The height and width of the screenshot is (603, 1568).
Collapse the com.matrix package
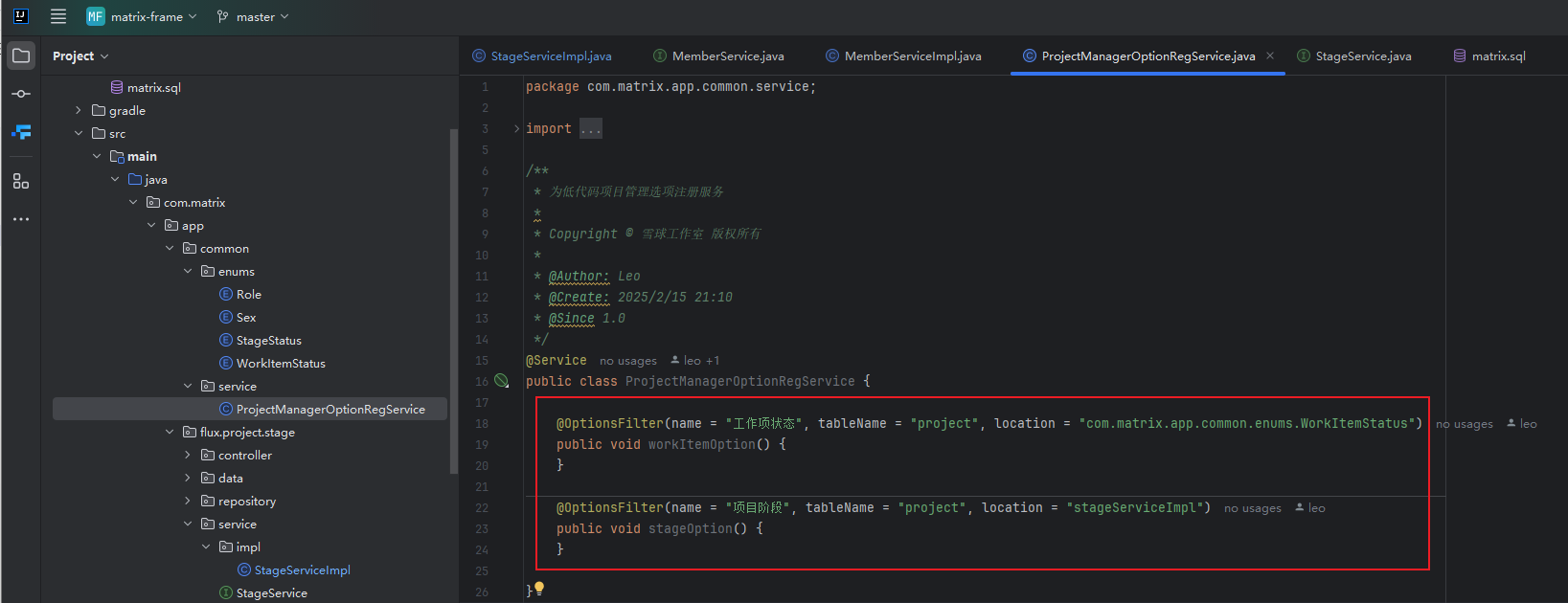[x=133, y=202]
